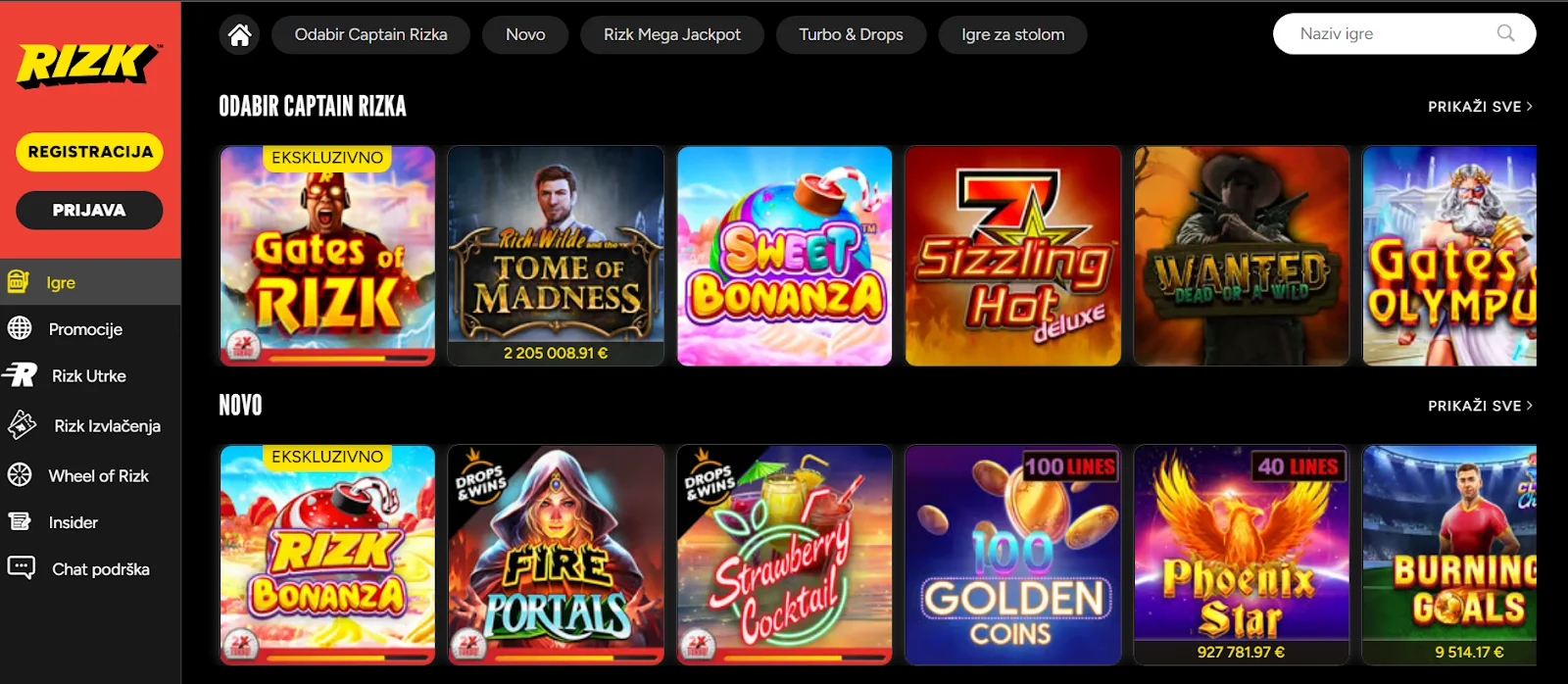Launch the Fire Portals game thumbnail
This screenshot has width=1568, height=684.
[x=556, y=555]
